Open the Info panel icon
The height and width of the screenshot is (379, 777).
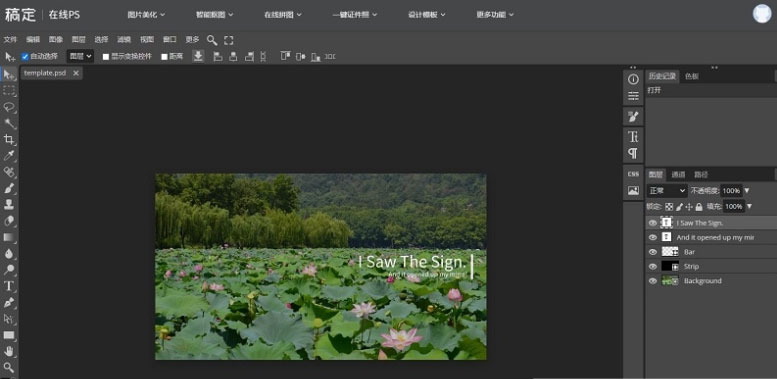click(633, 79)
